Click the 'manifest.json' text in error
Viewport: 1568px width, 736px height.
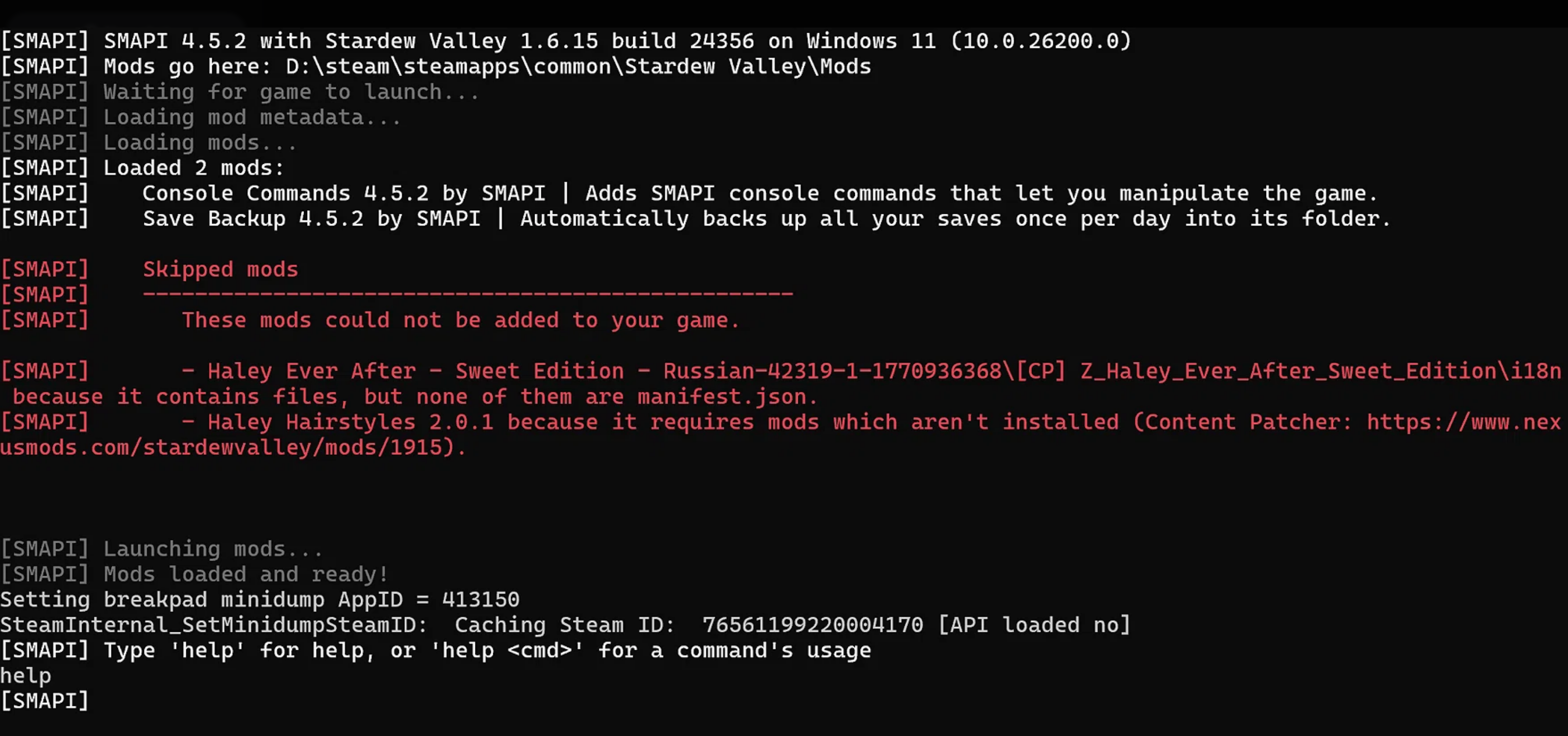(x=722, y=397)
